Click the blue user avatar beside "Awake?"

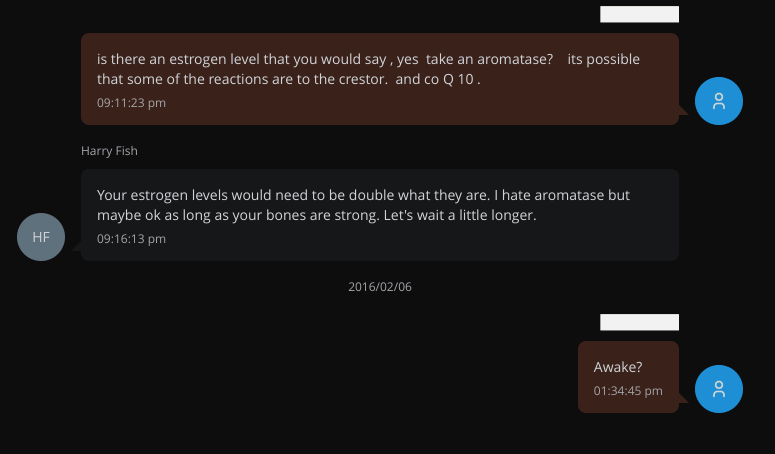click(x=718, y=389)
